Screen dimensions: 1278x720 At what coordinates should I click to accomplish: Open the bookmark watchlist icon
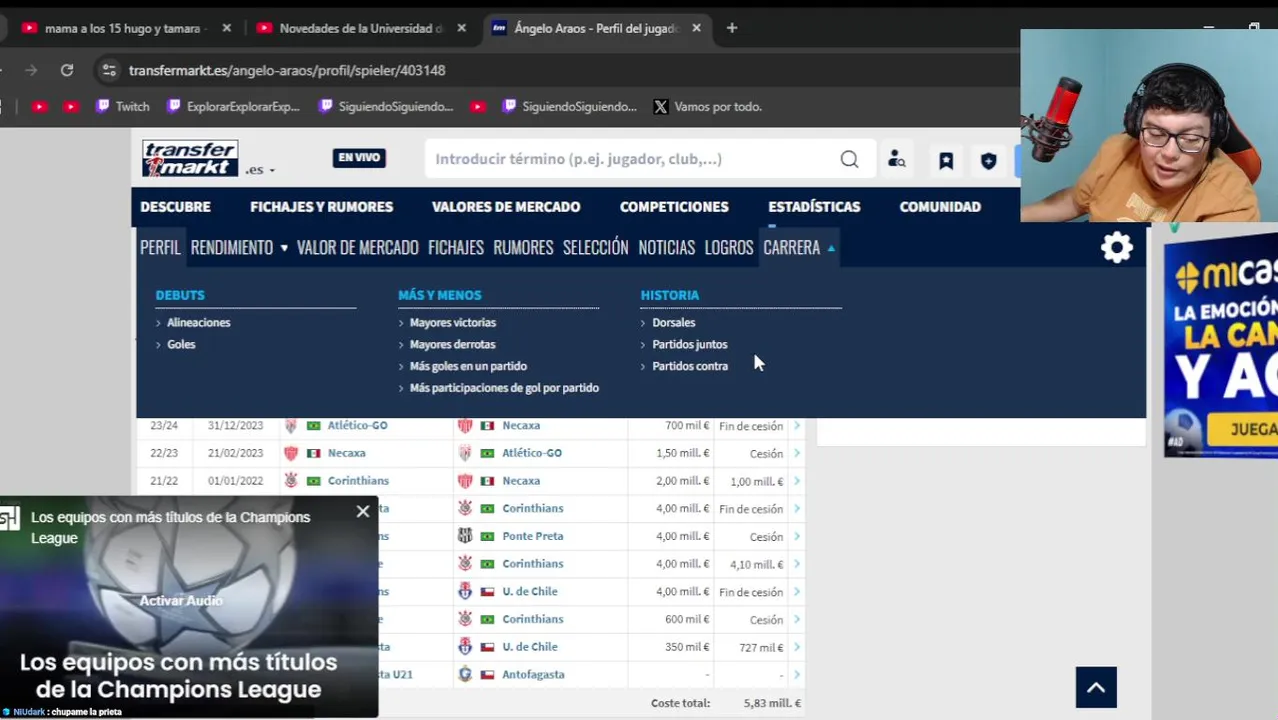coord(946,160)
